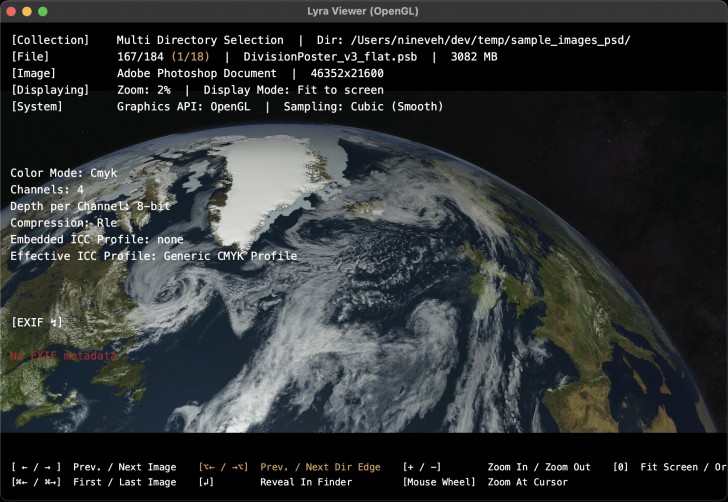728x502 pixels.
Task: Click 'Display Mode: Fit to screen' text
Action: click(293, 90)
